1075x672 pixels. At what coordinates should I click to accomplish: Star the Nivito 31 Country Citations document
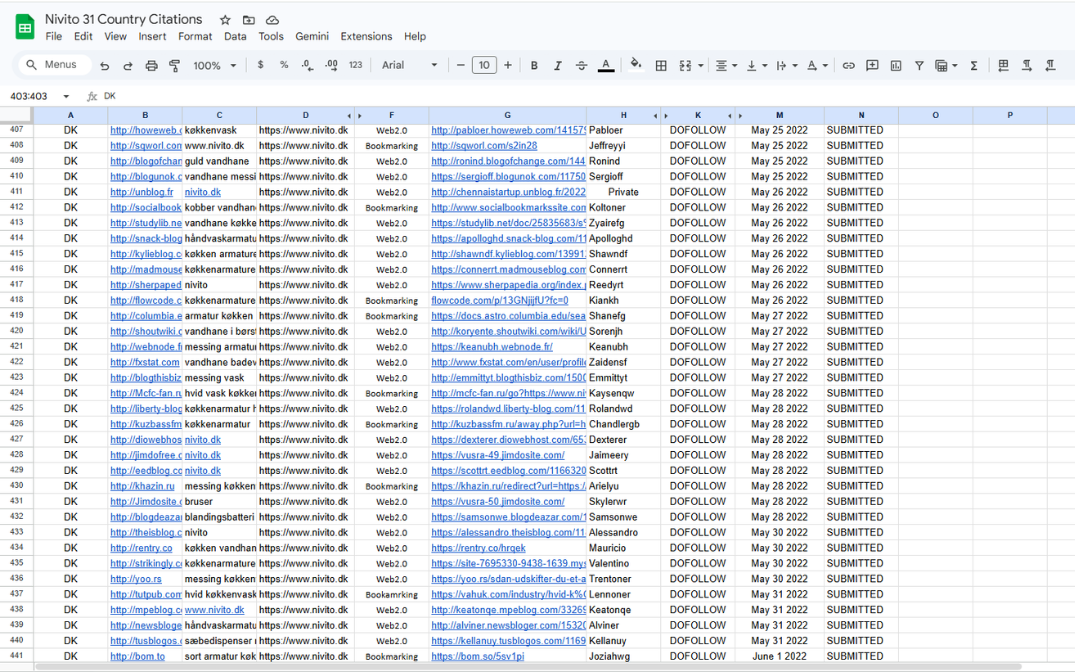click(x=225, y=20)
